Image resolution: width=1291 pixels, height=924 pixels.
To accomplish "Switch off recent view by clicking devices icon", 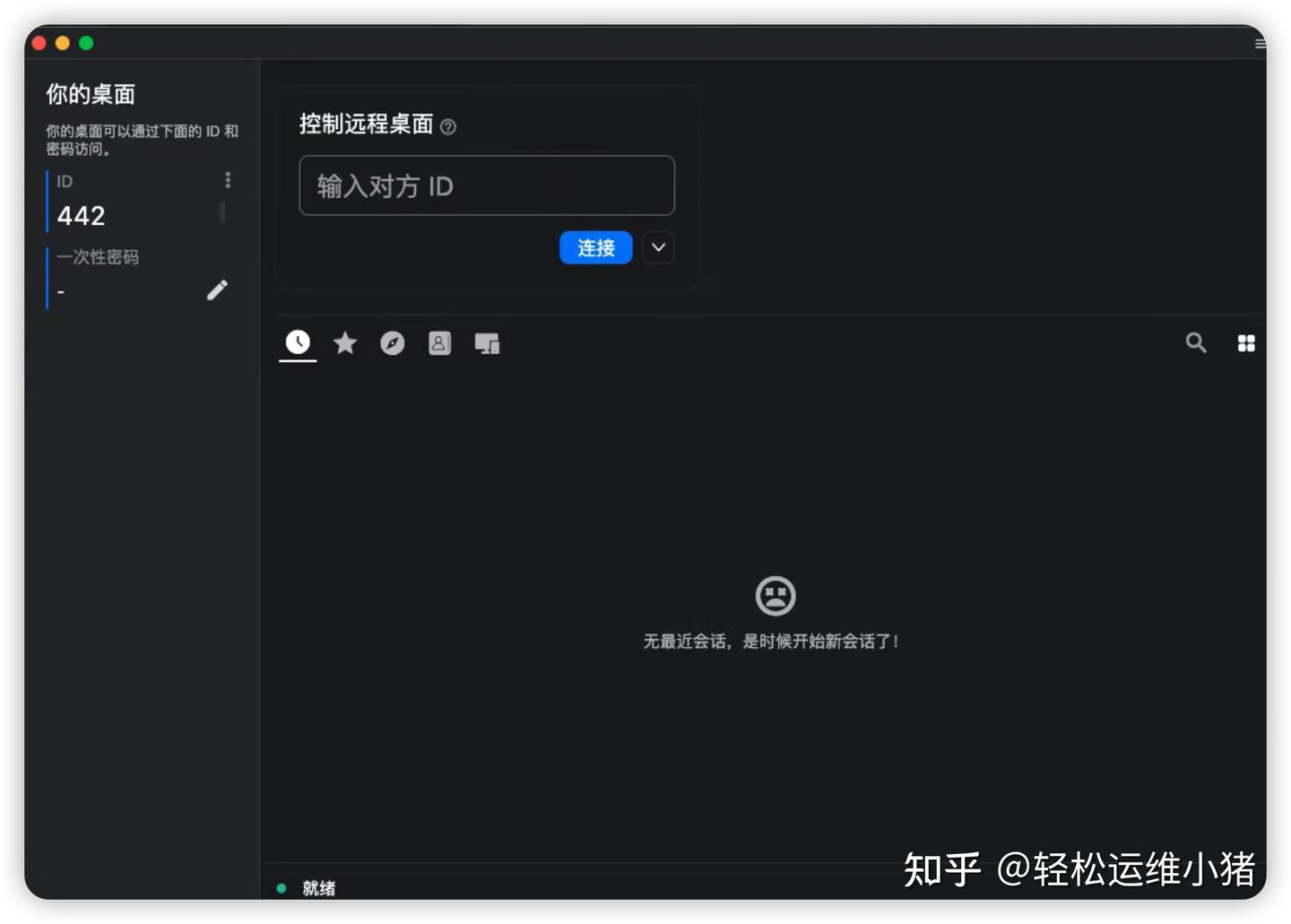I will [487, 342].
